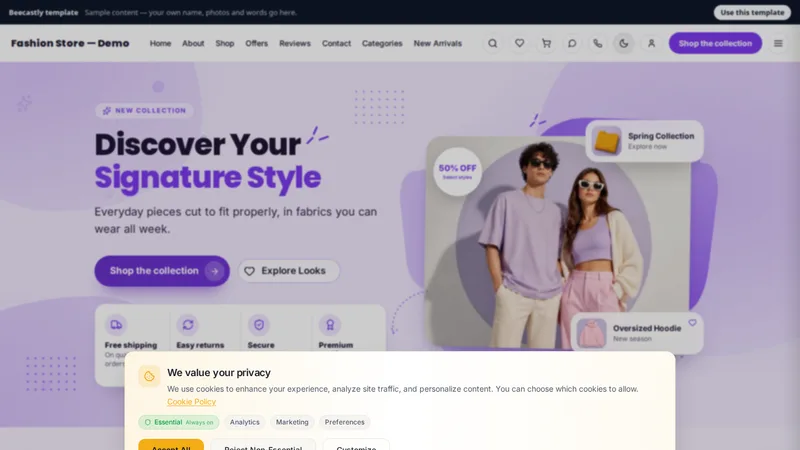Screen dimensions: 800x450
Task: Toggle the Preferences cookie chip
Action: click(344, 422)
